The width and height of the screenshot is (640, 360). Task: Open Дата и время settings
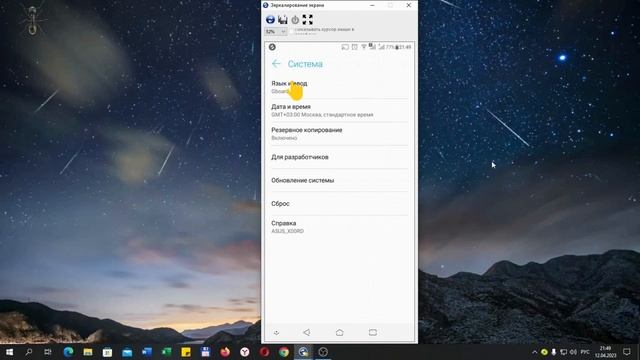pos(339,110)
